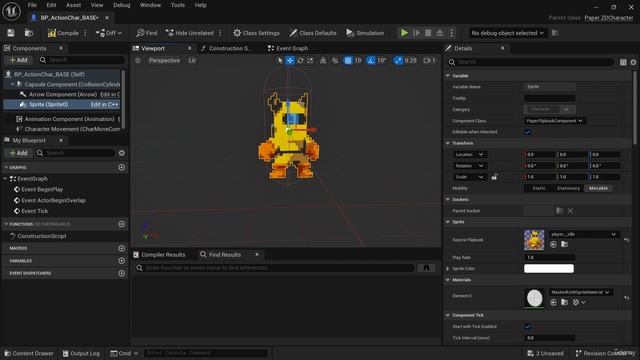The image size is (640, 360).
Task: Open the Perspective view dropdown
Action: (164, 60)
